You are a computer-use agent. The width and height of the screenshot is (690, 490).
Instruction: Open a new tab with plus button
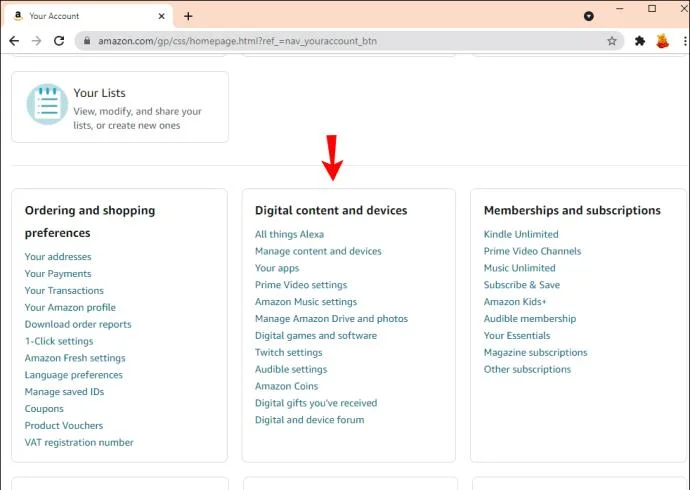188,16
